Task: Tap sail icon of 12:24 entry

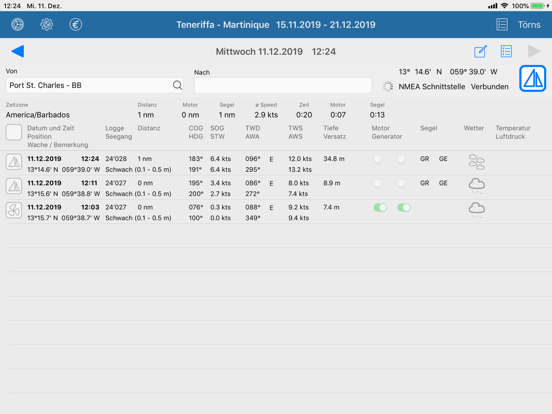Action: tap(14, 162)
